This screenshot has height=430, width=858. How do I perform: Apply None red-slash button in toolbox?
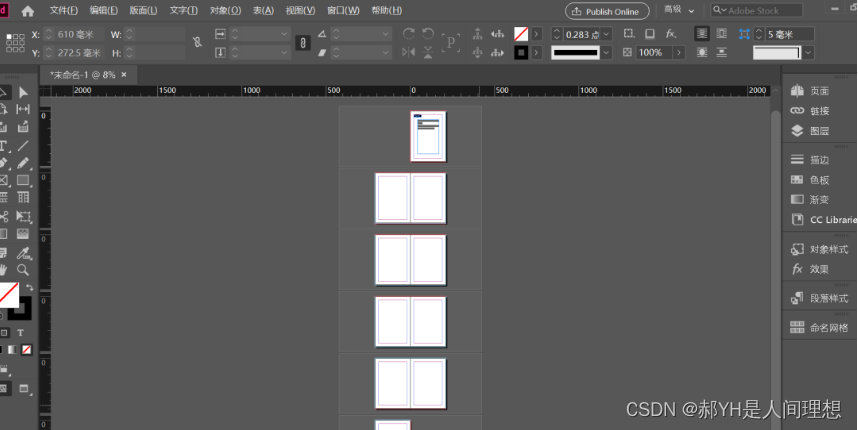pyautogui.click(x=26, y=350)
